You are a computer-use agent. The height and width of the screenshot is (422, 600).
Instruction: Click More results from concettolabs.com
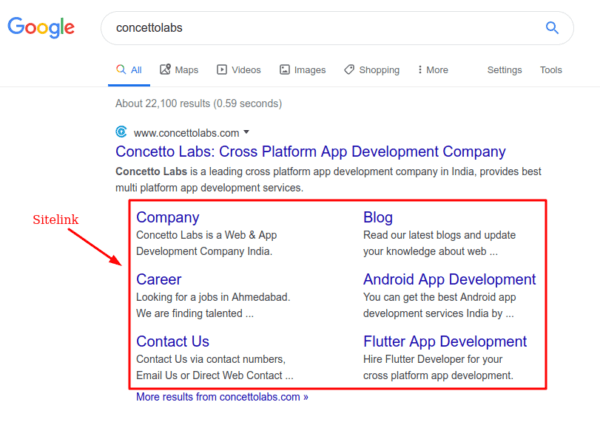[x=222, y=396]
